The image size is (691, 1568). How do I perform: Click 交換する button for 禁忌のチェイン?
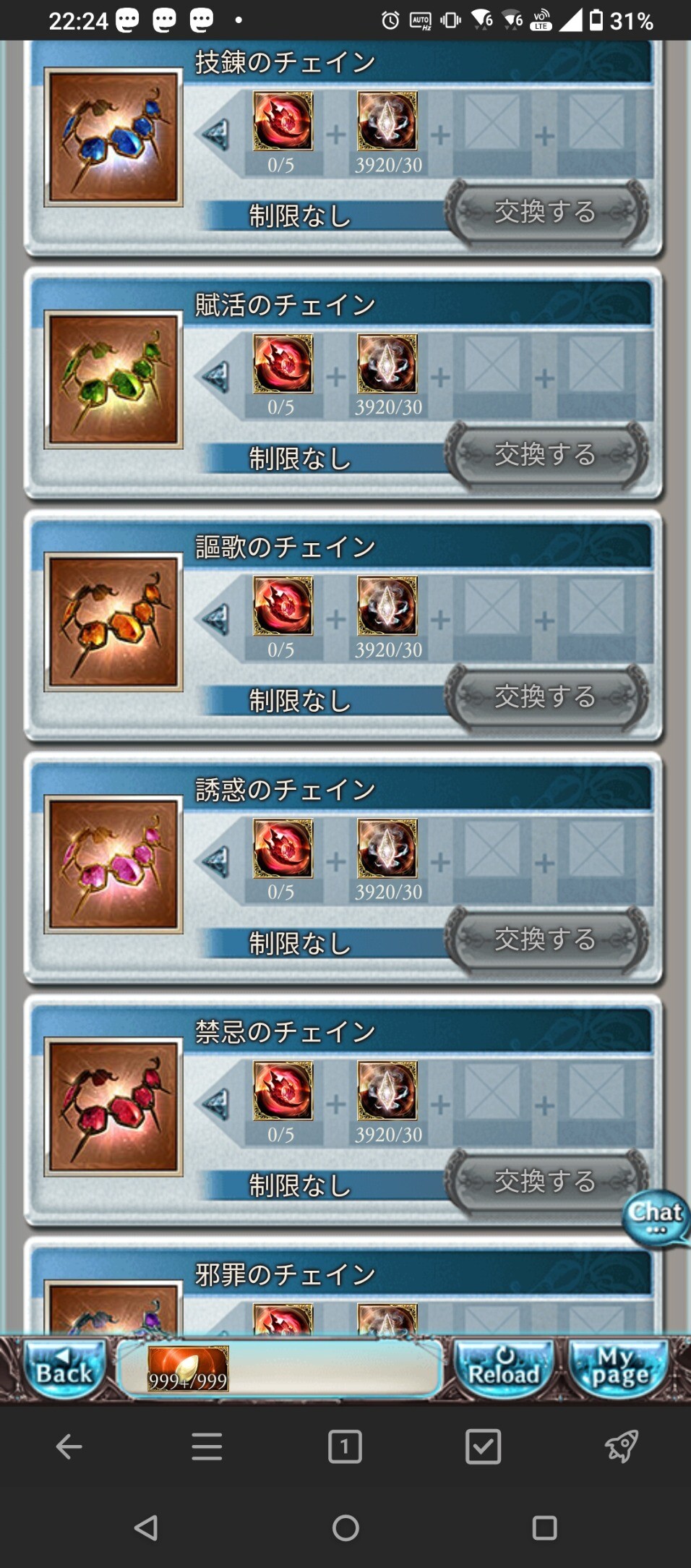[546, 1181]
